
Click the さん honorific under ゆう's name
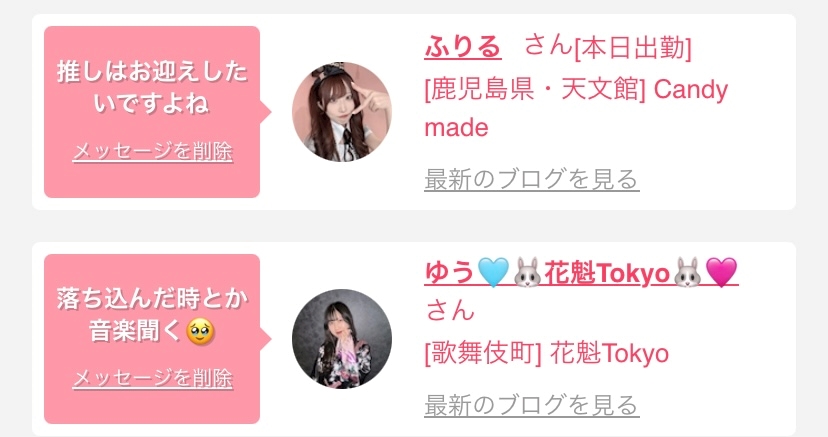[450, 310]
